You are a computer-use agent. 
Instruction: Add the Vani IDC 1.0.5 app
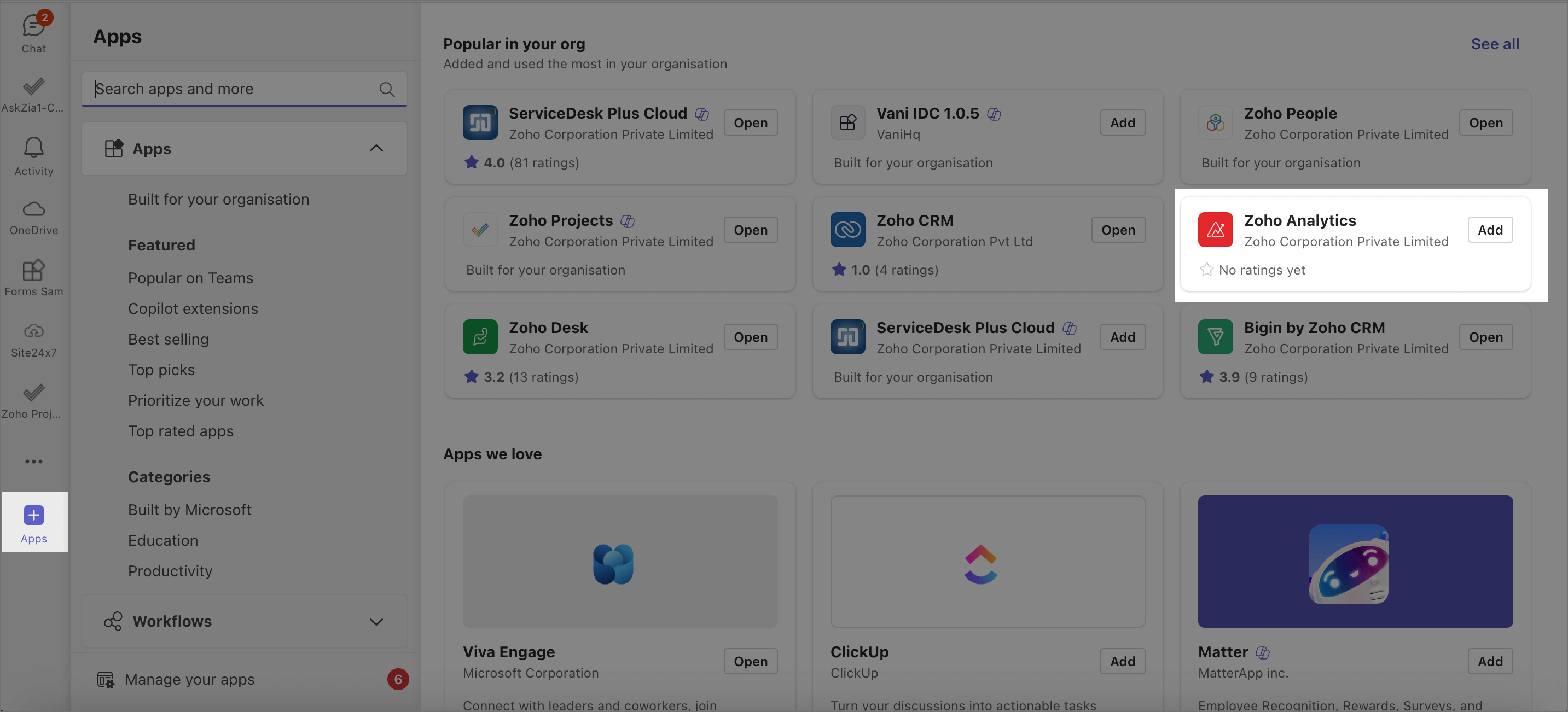[1122, 122]
